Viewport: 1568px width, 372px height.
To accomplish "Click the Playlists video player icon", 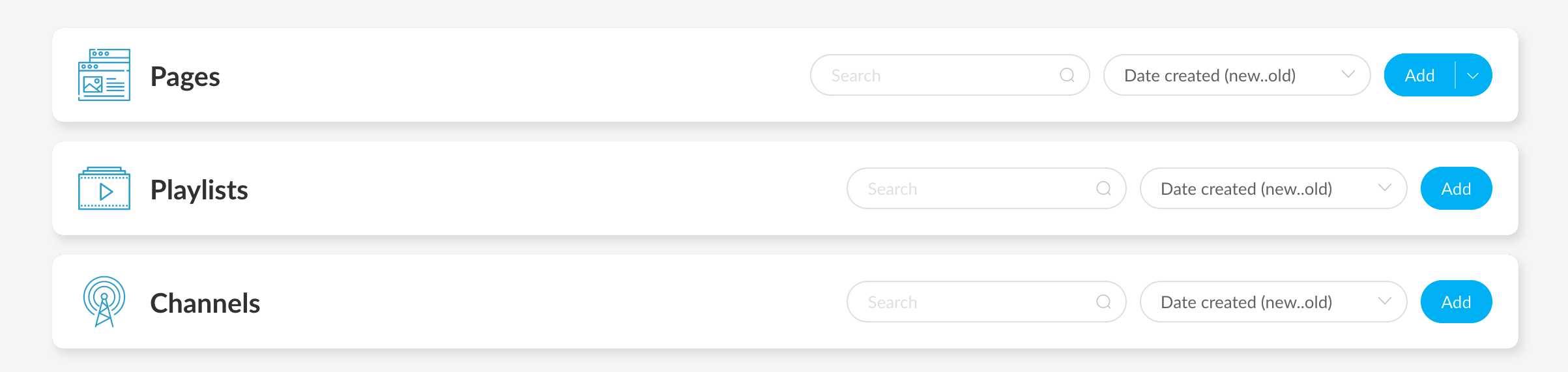I will click(104, 189).
